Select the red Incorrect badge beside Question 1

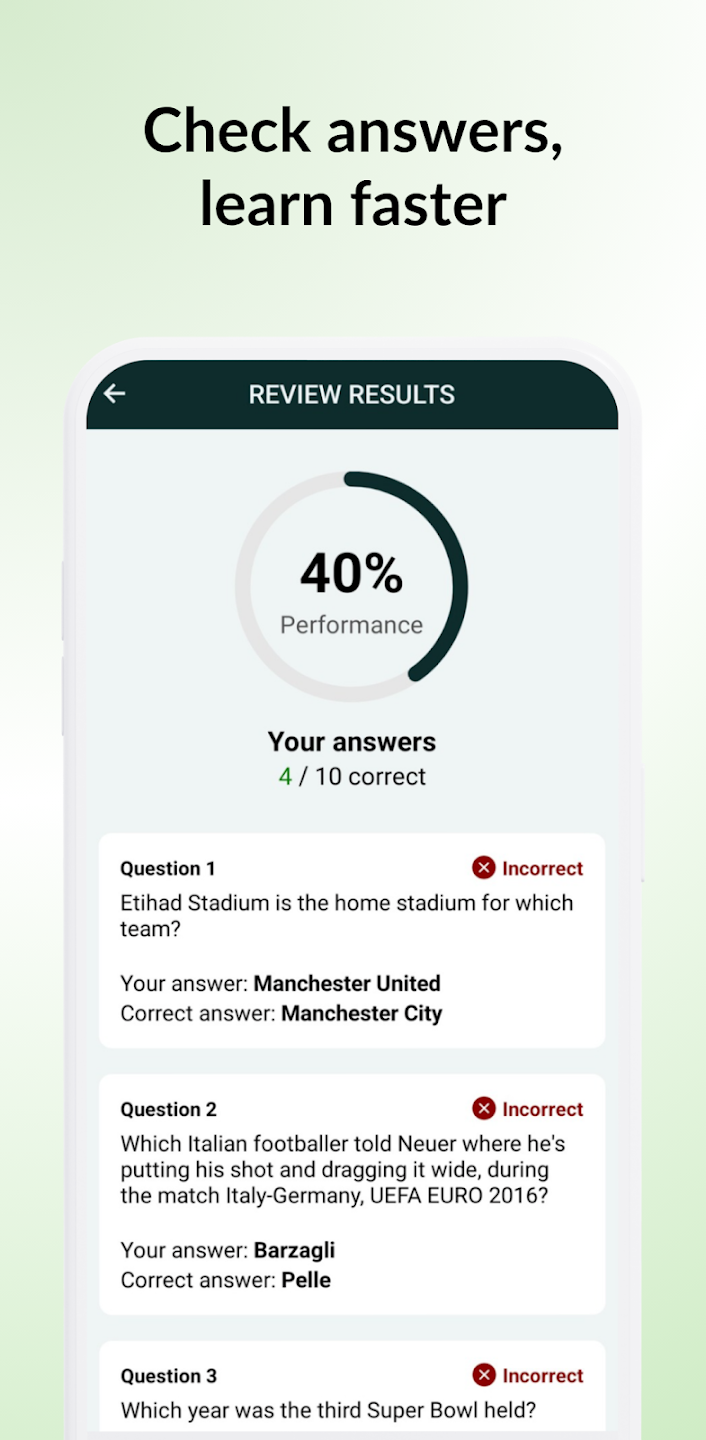pyautogui.click(x=527, y=868)
